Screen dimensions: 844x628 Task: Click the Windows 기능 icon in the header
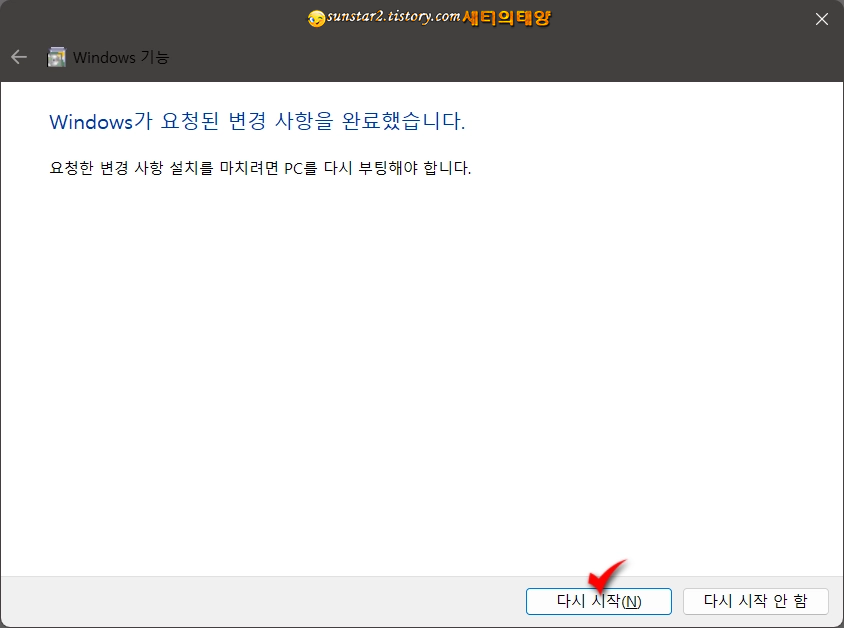pyautogui.click(x=57, y=57)
